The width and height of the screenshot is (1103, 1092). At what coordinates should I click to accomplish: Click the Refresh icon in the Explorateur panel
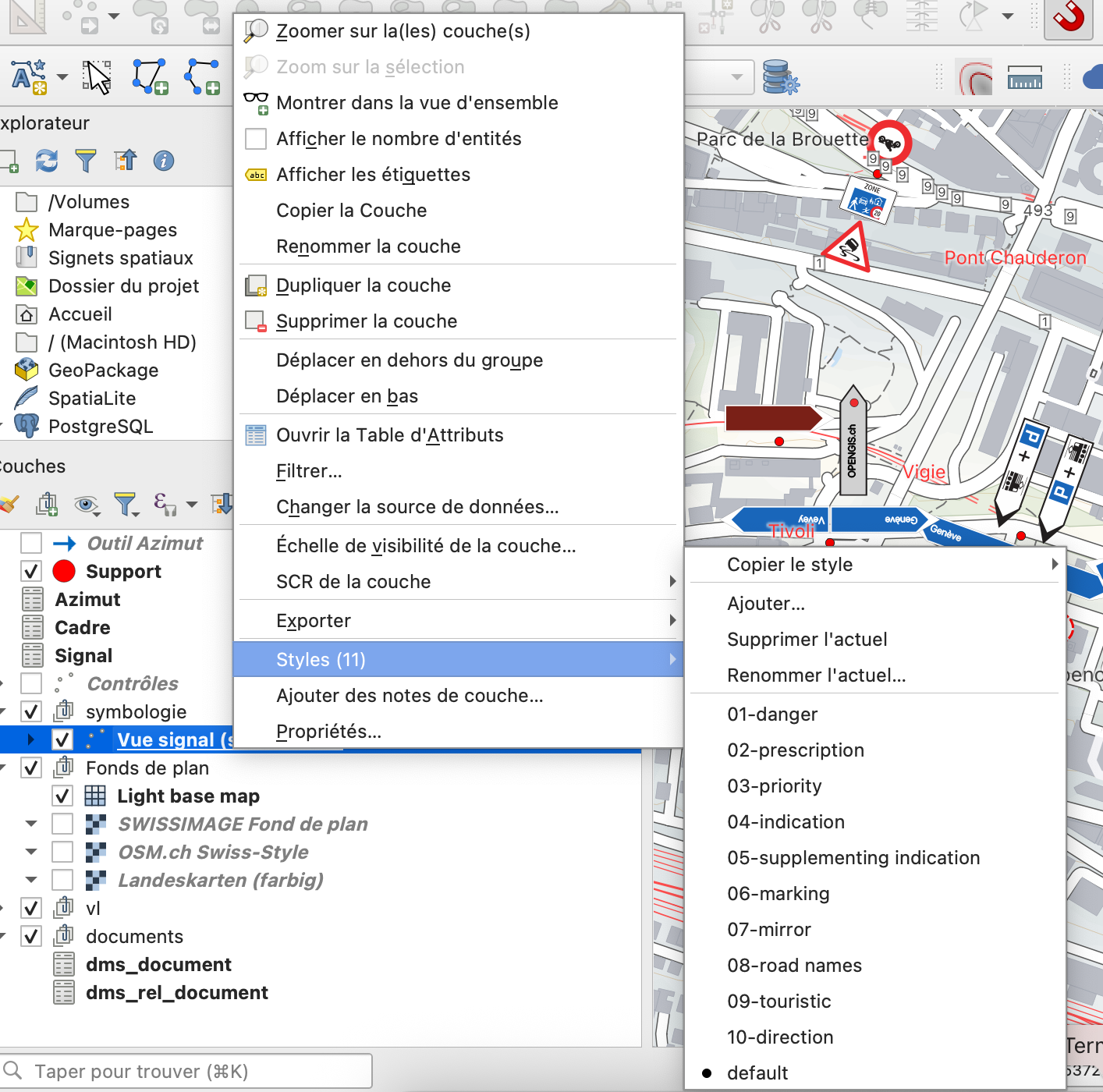47,161
